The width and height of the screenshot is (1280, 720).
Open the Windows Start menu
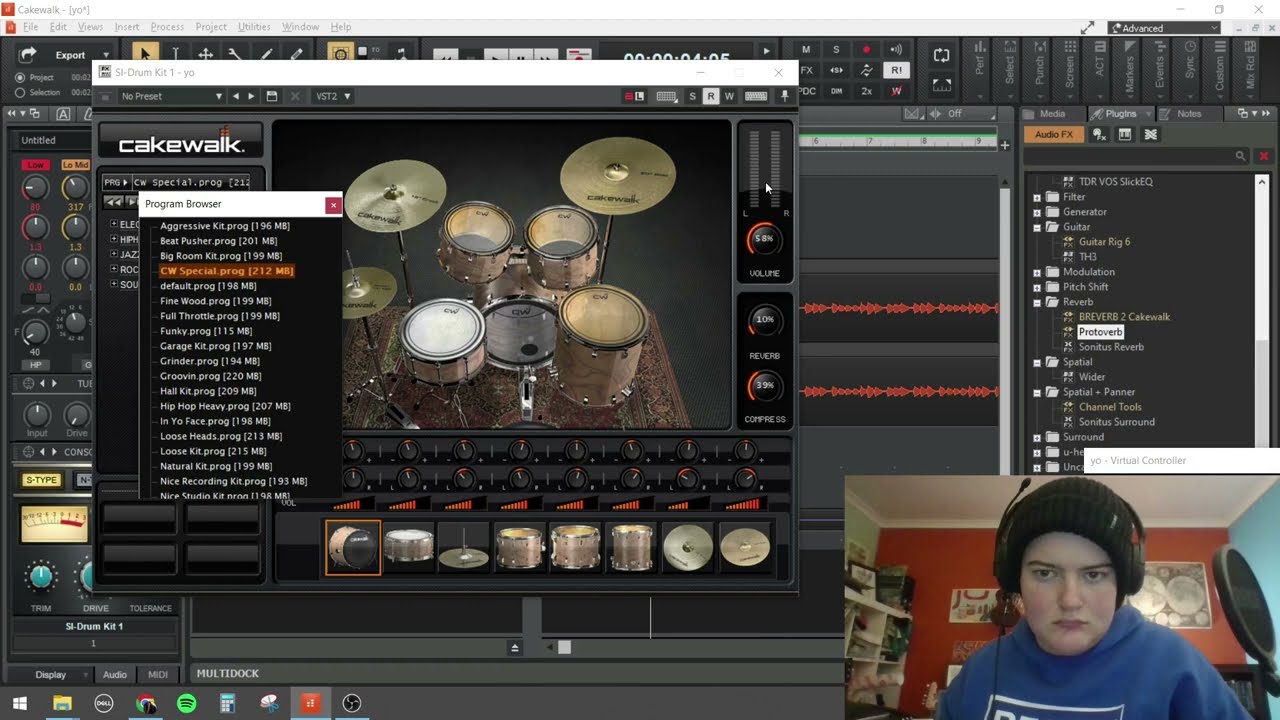[19, 703]
